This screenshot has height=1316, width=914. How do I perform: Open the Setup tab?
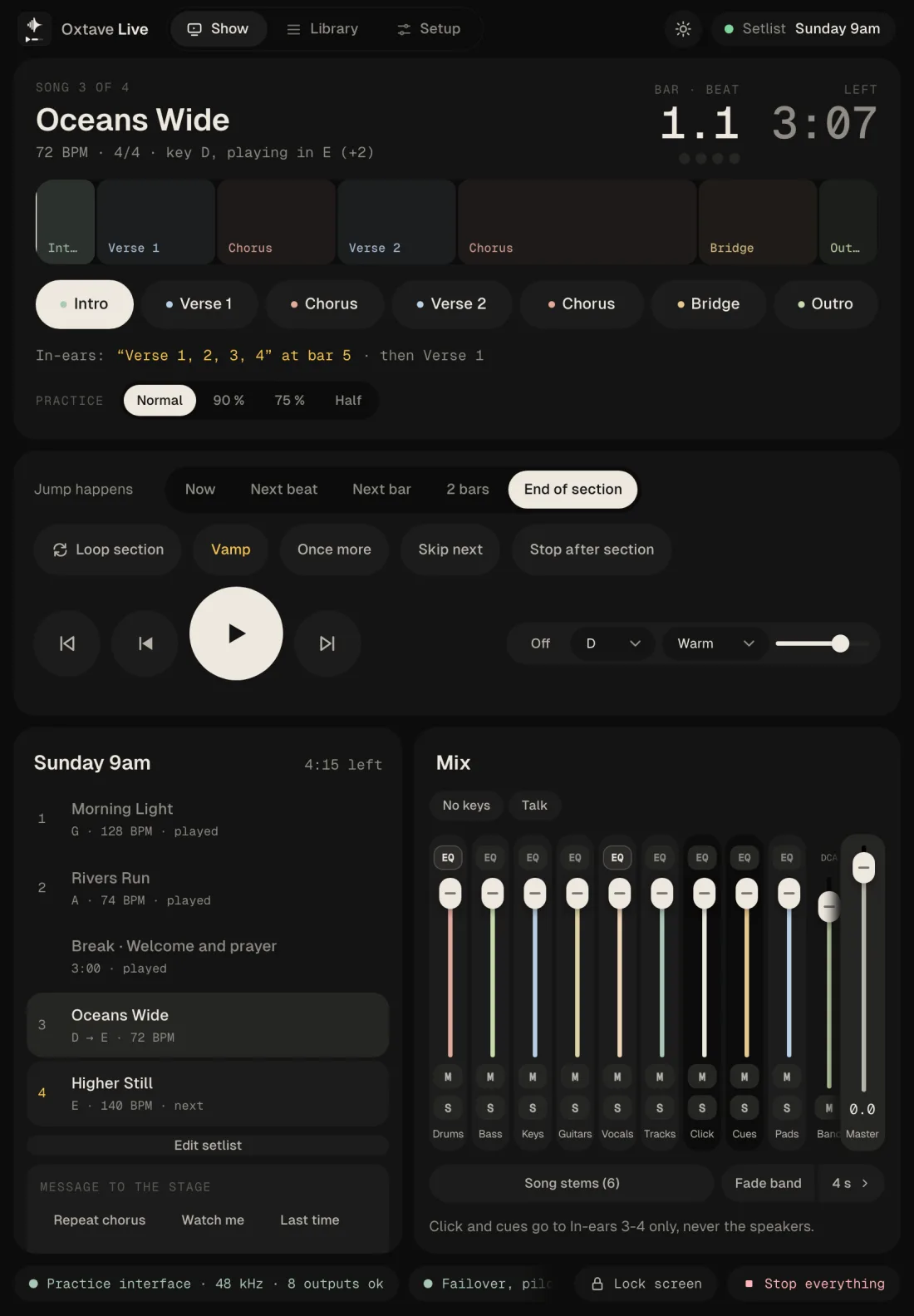click(x=429, y=29)
